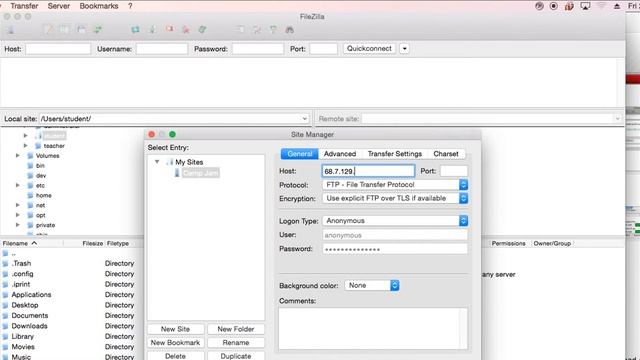Expand the teacher folder in local tree
Image resolution: width=640 pixels, height=360 pixels.
[26, 146]
